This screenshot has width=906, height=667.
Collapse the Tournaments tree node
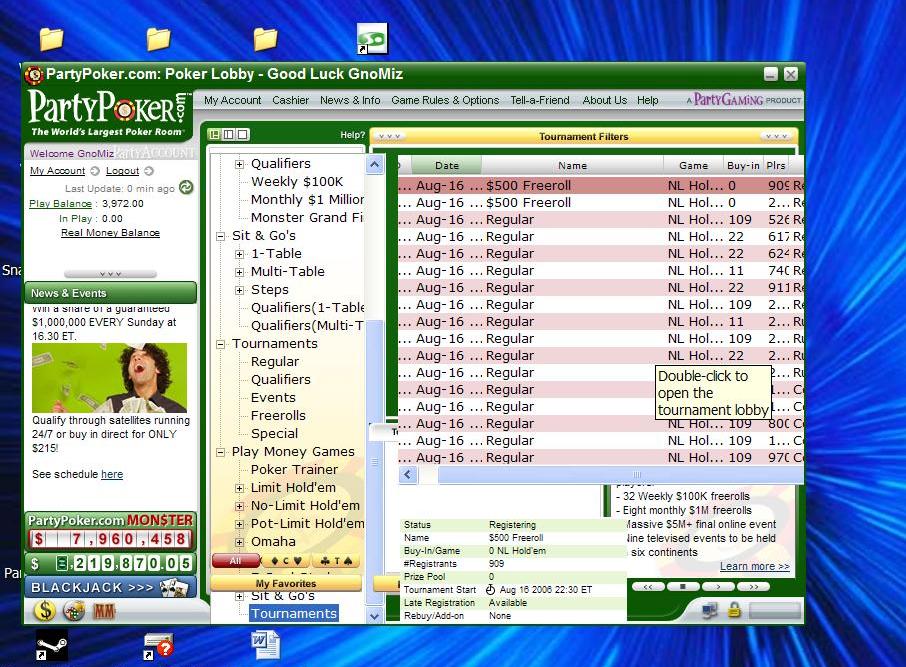[220, 344]
